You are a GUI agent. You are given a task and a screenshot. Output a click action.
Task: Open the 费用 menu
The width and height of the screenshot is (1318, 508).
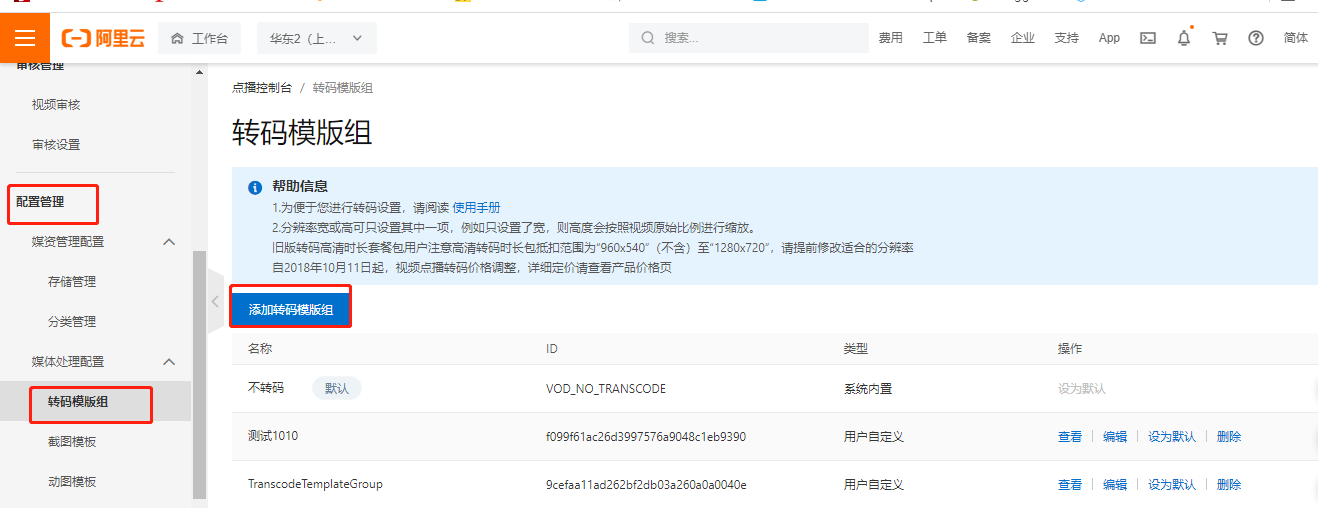coord(890,38)
